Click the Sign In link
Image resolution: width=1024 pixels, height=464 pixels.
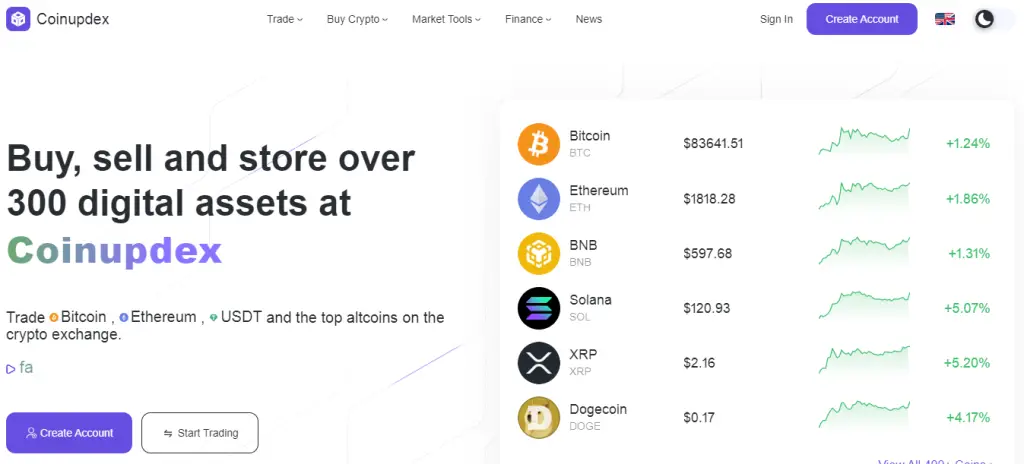(x=776, y=19)
